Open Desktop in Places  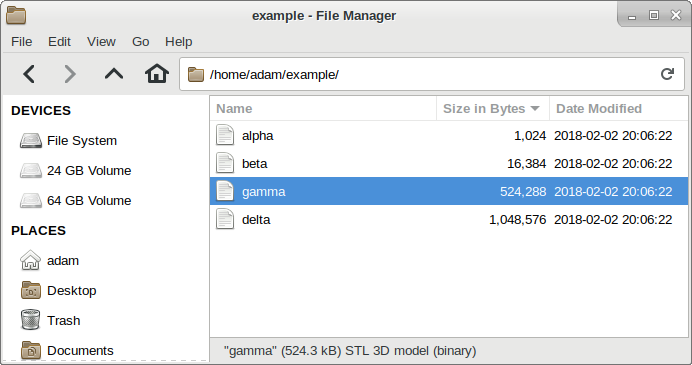71,291
